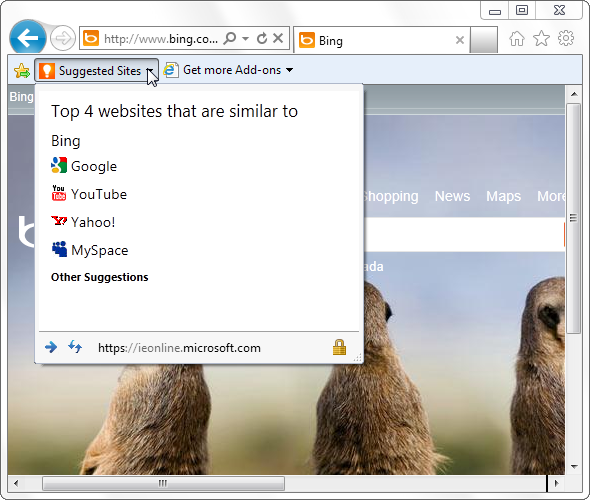Screen dimensions: 590x500
Task: Stop loading with the address bar X
Action: point(278,38)
